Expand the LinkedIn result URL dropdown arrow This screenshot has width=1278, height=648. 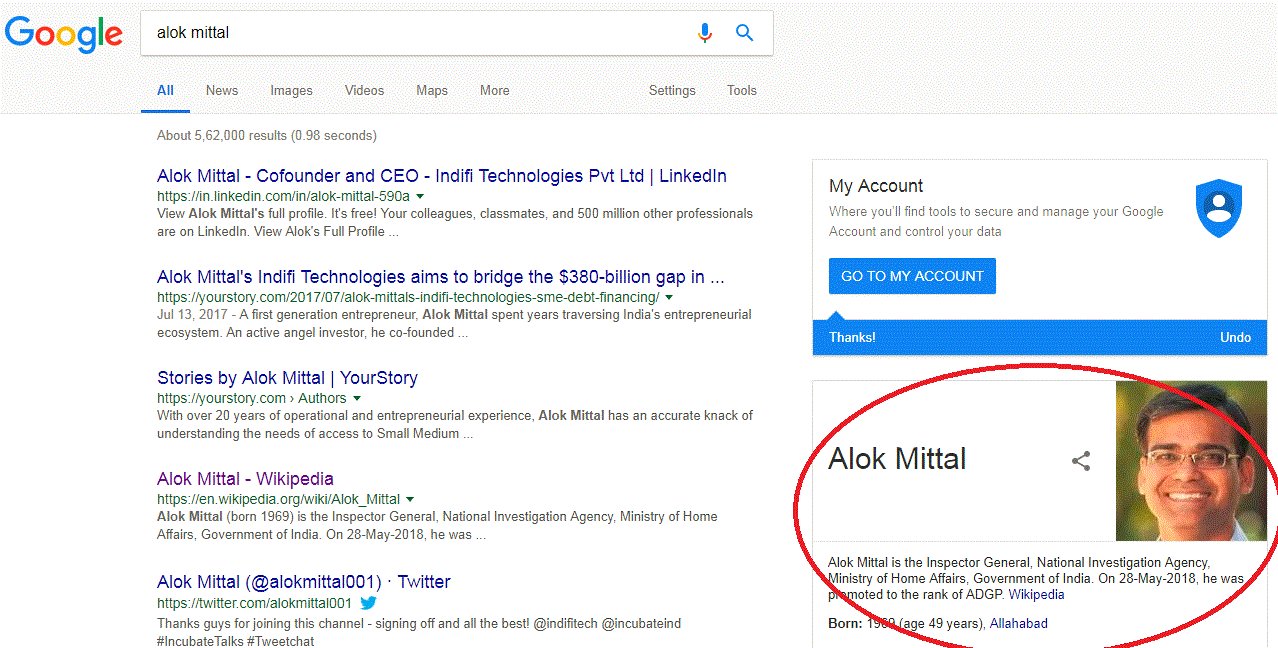420,197
